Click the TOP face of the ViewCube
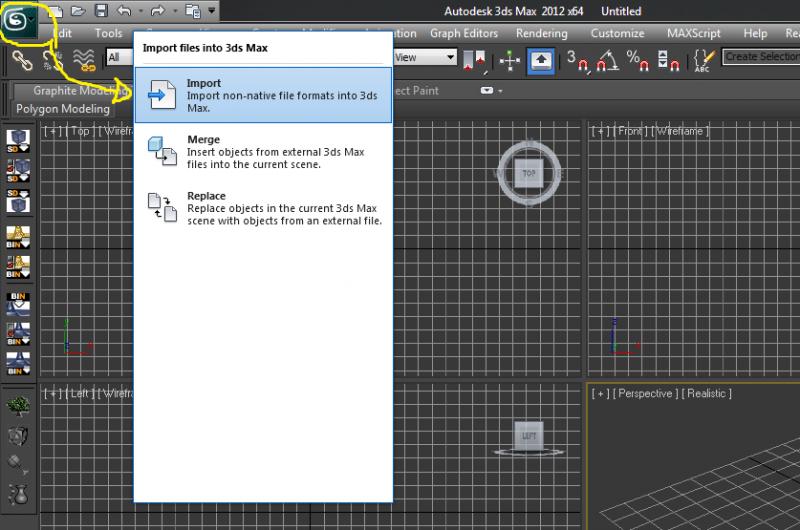This screenshot has width=800, height=530. 529,174
